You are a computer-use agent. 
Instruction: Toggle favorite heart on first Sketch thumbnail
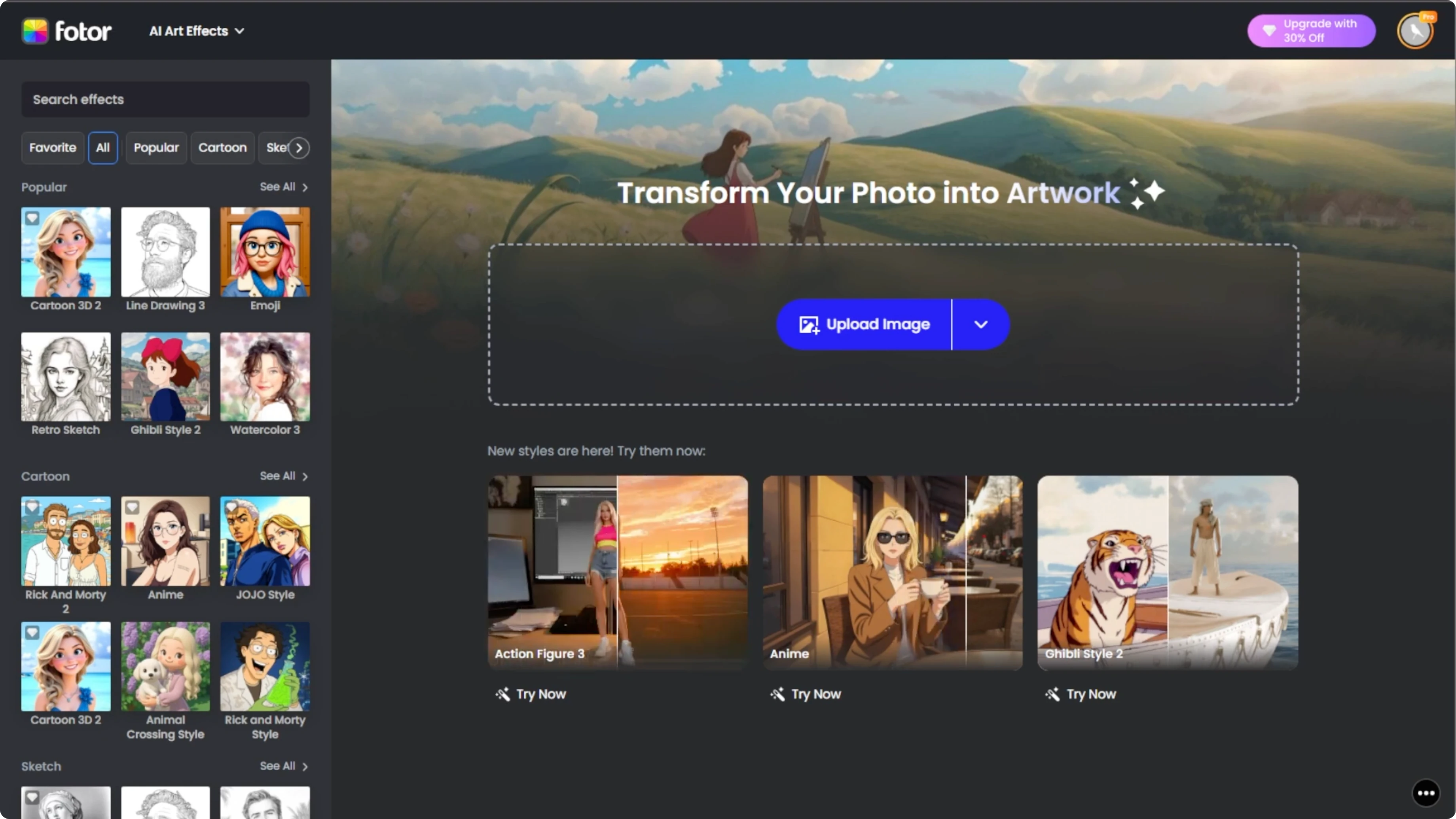point(32,798)
